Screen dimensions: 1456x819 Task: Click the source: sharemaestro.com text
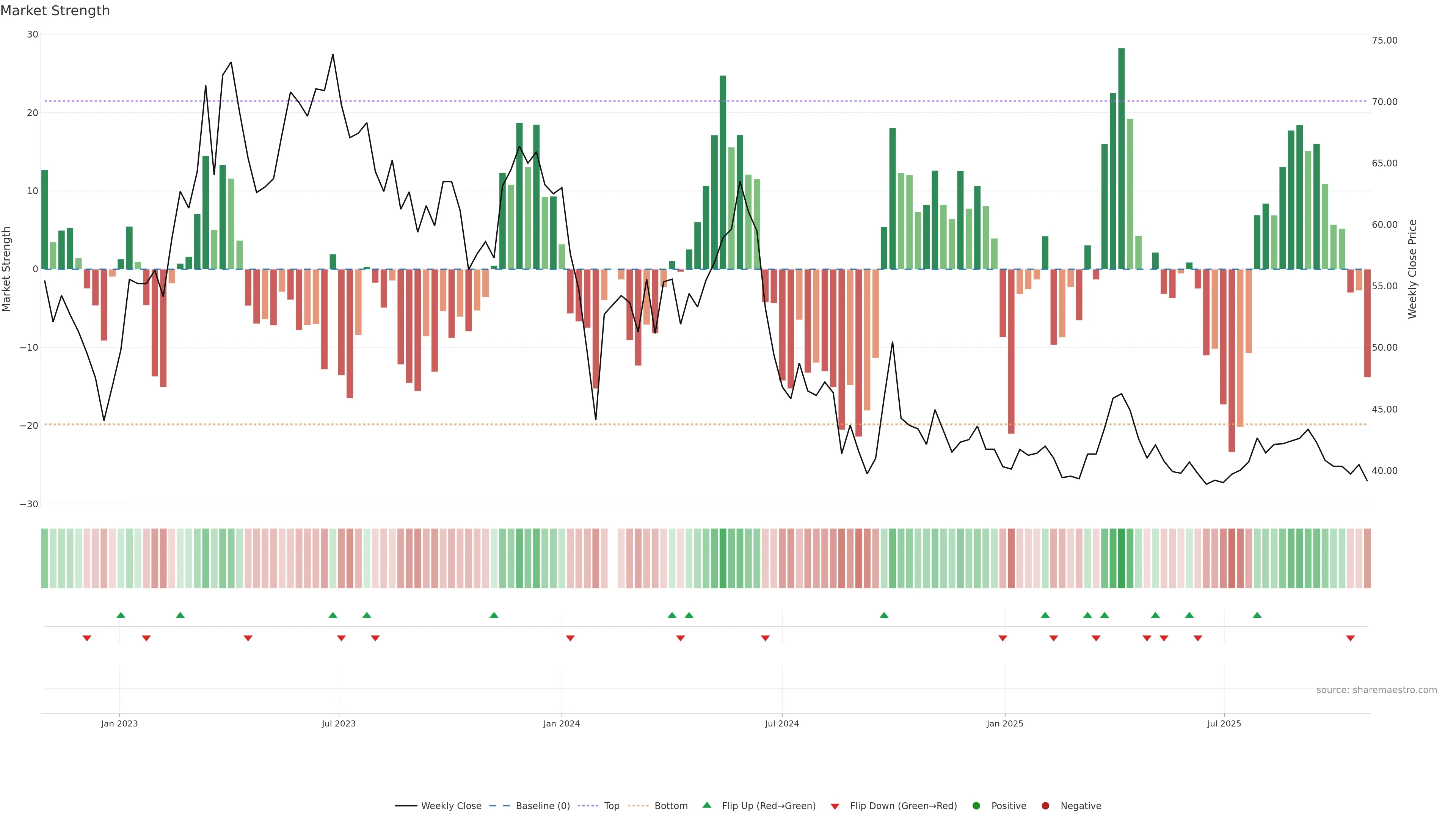(1376, 690)
